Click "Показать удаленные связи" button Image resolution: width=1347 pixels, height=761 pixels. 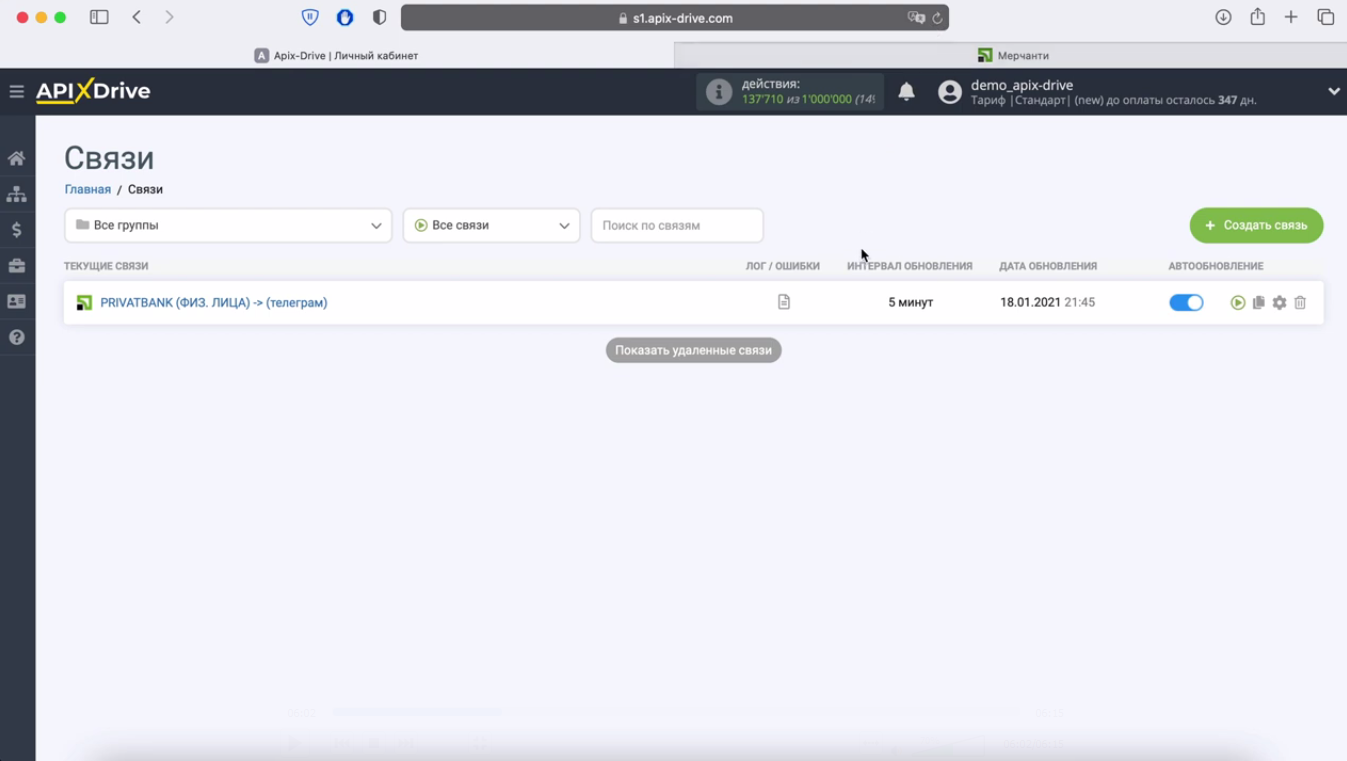tap(693, 350)
